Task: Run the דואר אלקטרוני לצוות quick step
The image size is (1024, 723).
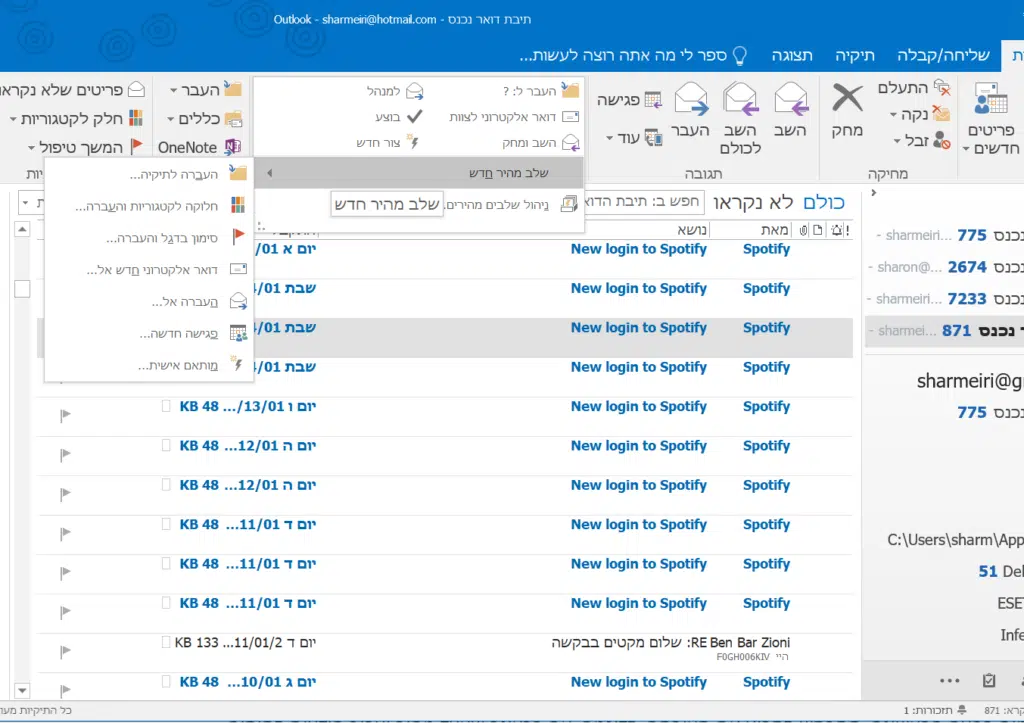Action: [x=514, y=117]
